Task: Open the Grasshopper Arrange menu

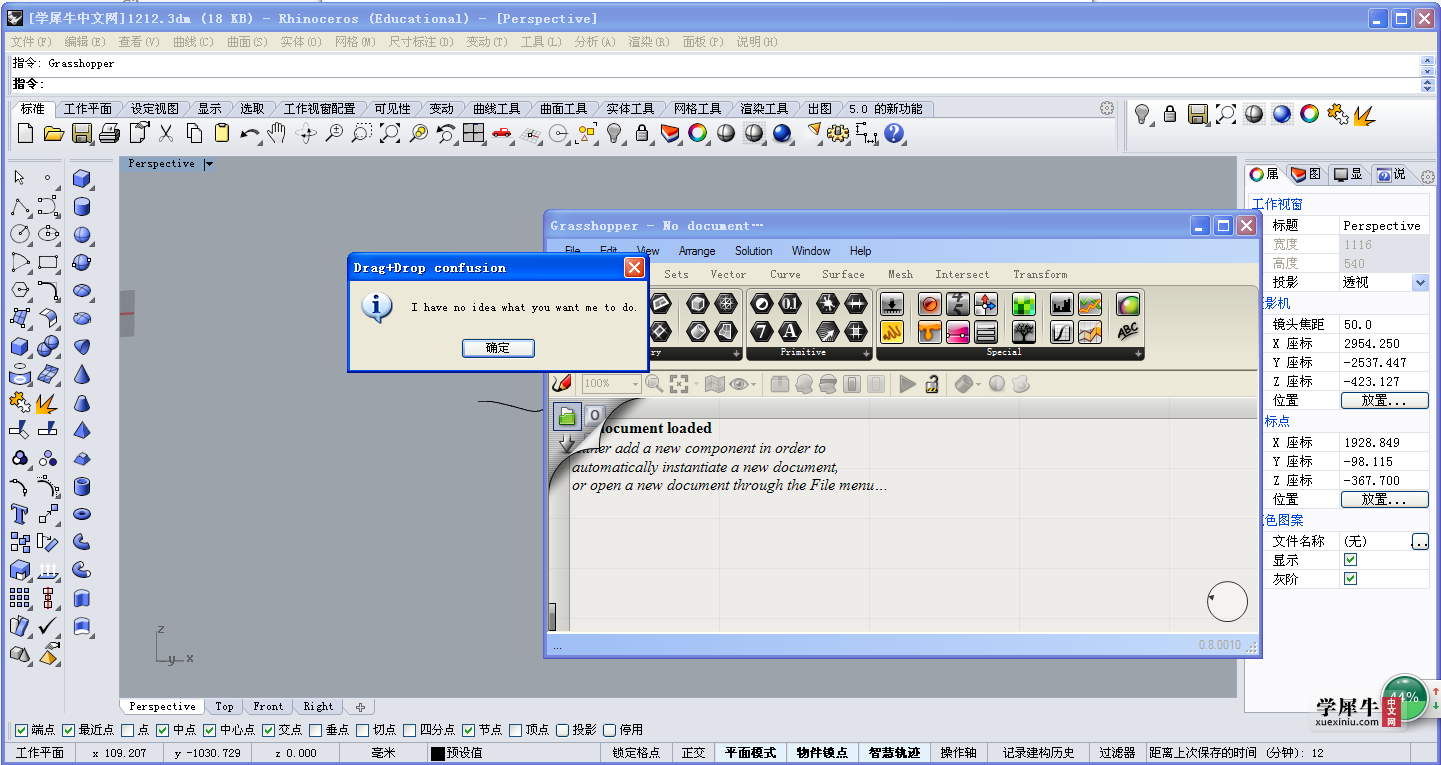Action: (x=697, y=251)
